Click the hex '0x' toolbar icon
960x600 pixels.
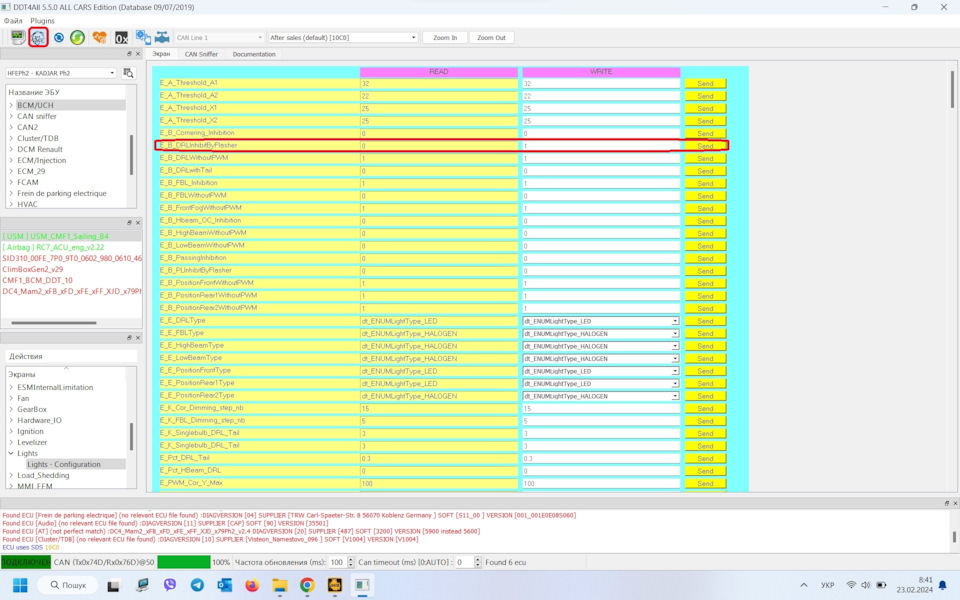[121, 38]
